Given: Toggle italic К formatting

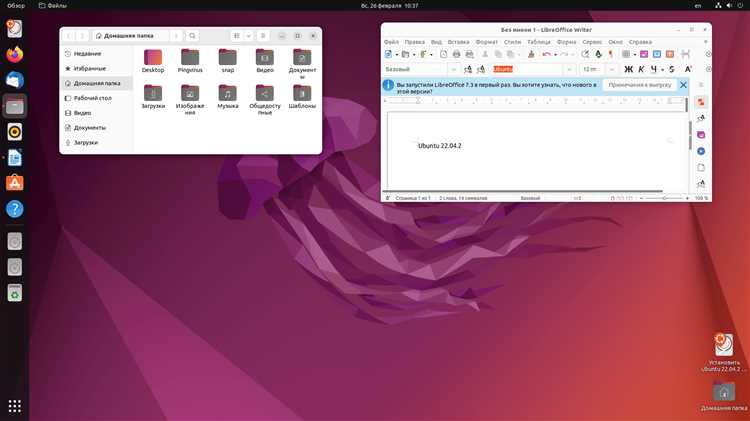Looking at the screenshot, I should tap(641, 69).
